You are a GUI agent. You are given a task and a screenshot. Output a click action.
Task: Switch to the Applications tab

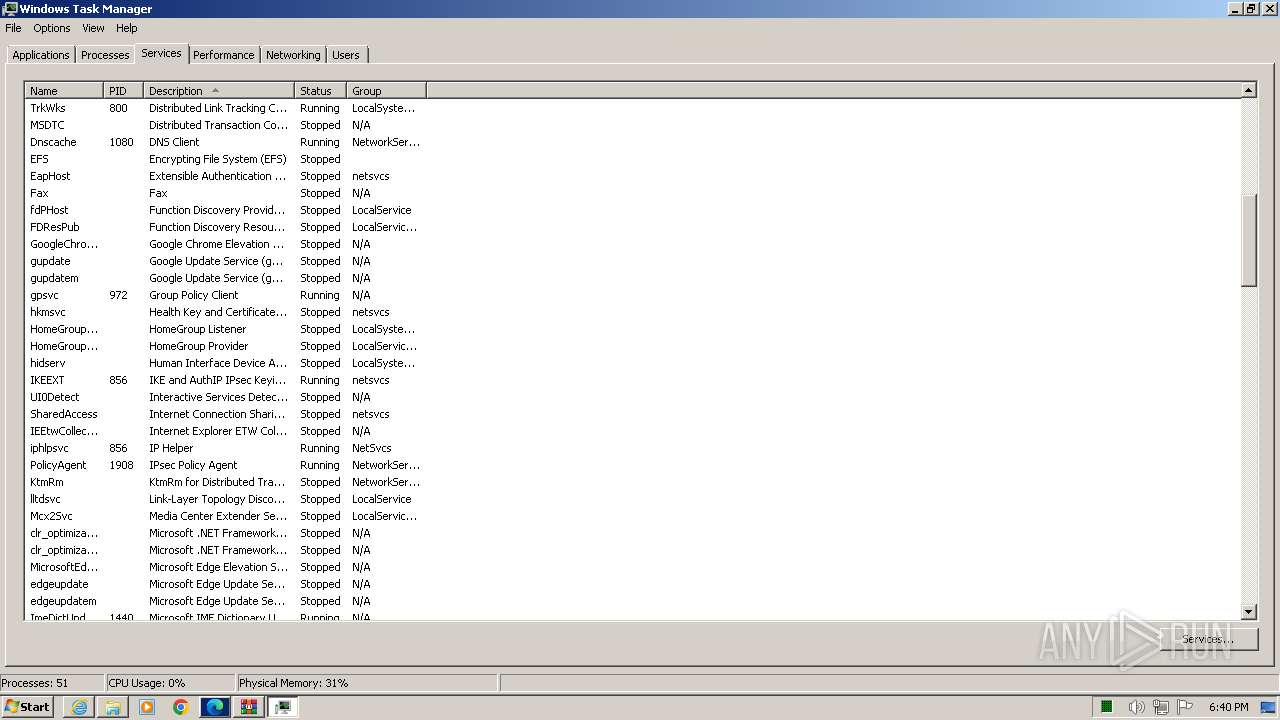41,55
